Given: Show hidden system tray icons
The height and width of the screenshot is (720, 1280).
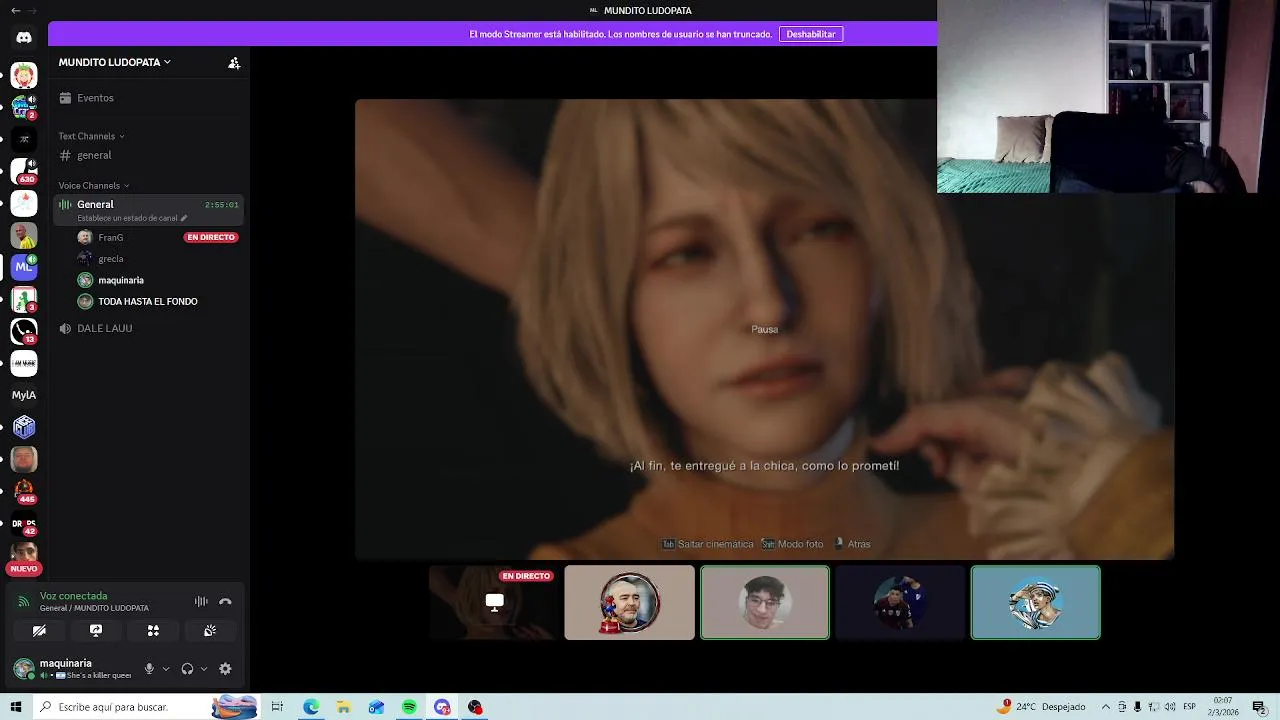Looking at the screenshot, I should click(1106, 707).
